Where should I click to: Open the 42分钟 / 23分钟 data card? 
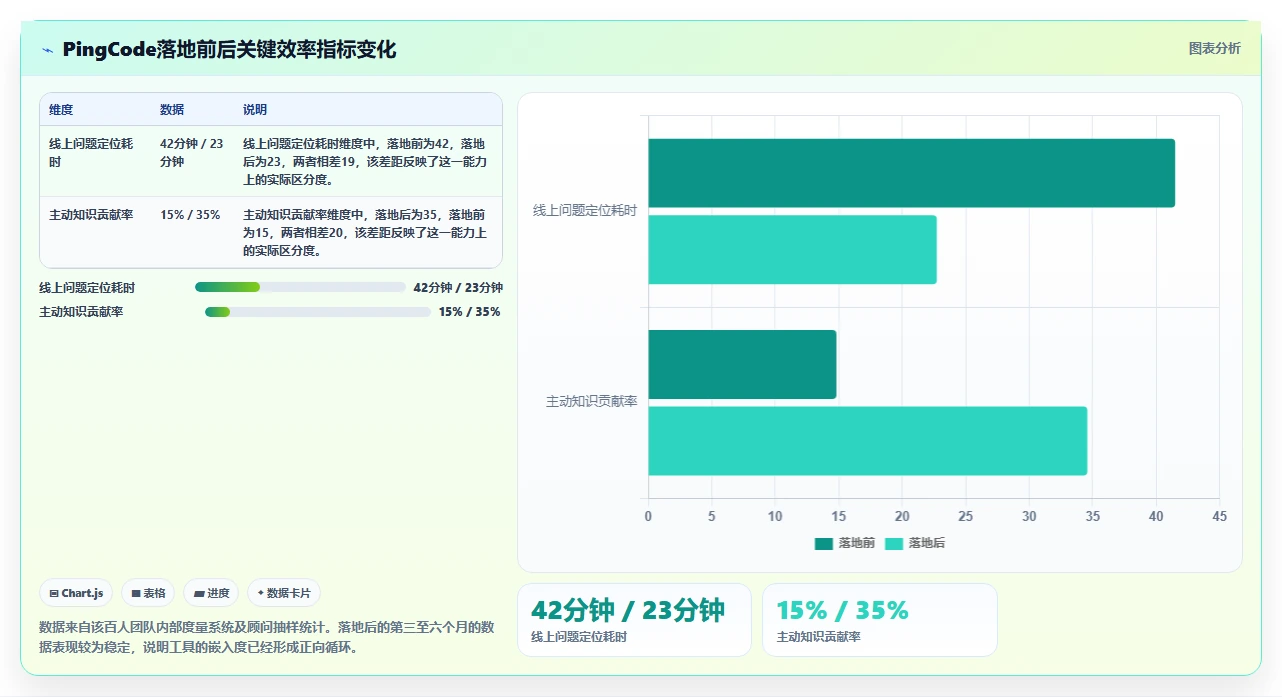click(x=634, y=620)
